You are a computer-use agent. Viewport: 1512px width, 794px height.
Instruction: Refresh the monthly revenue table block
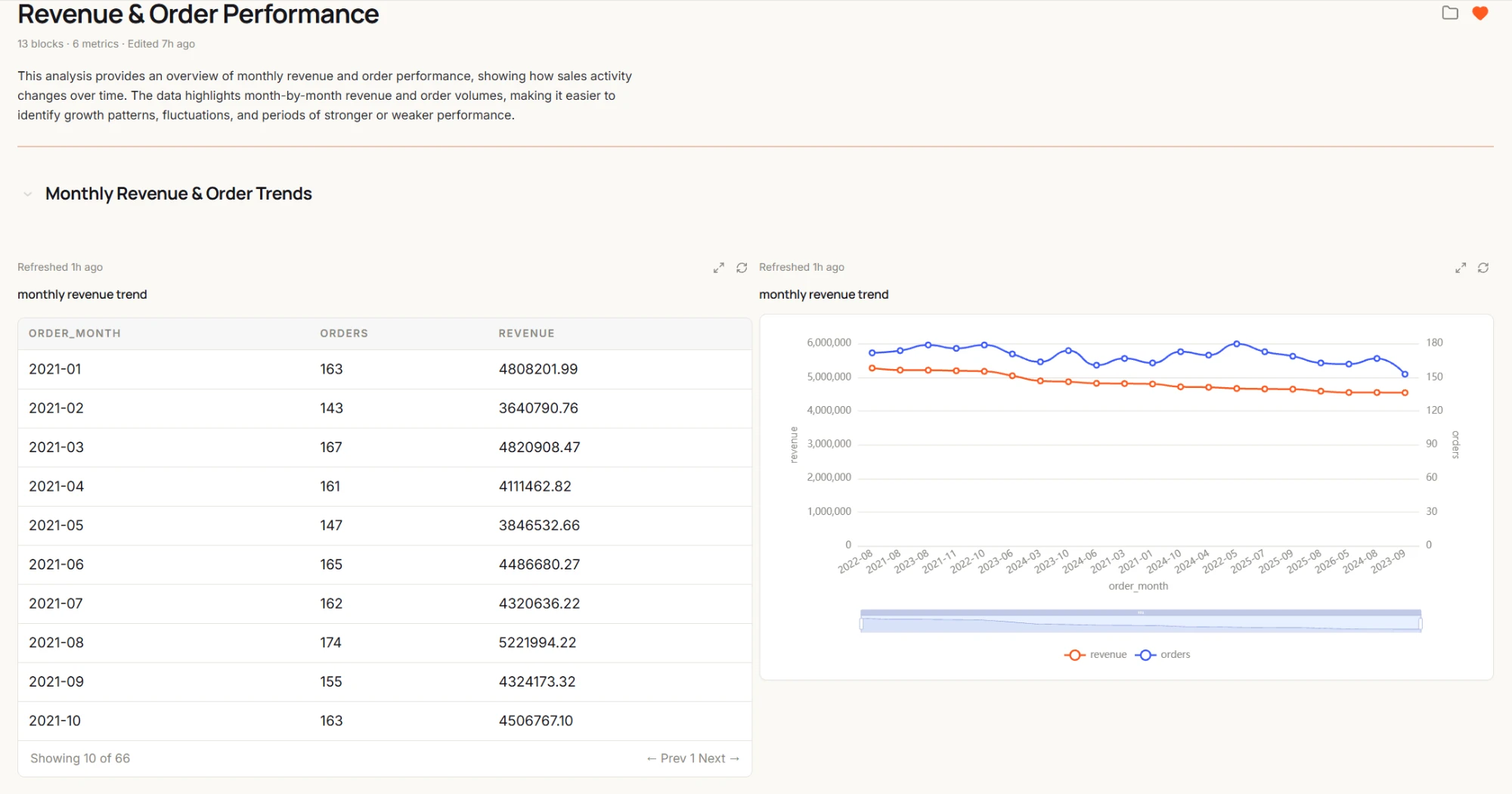click(x=742, y=268)
